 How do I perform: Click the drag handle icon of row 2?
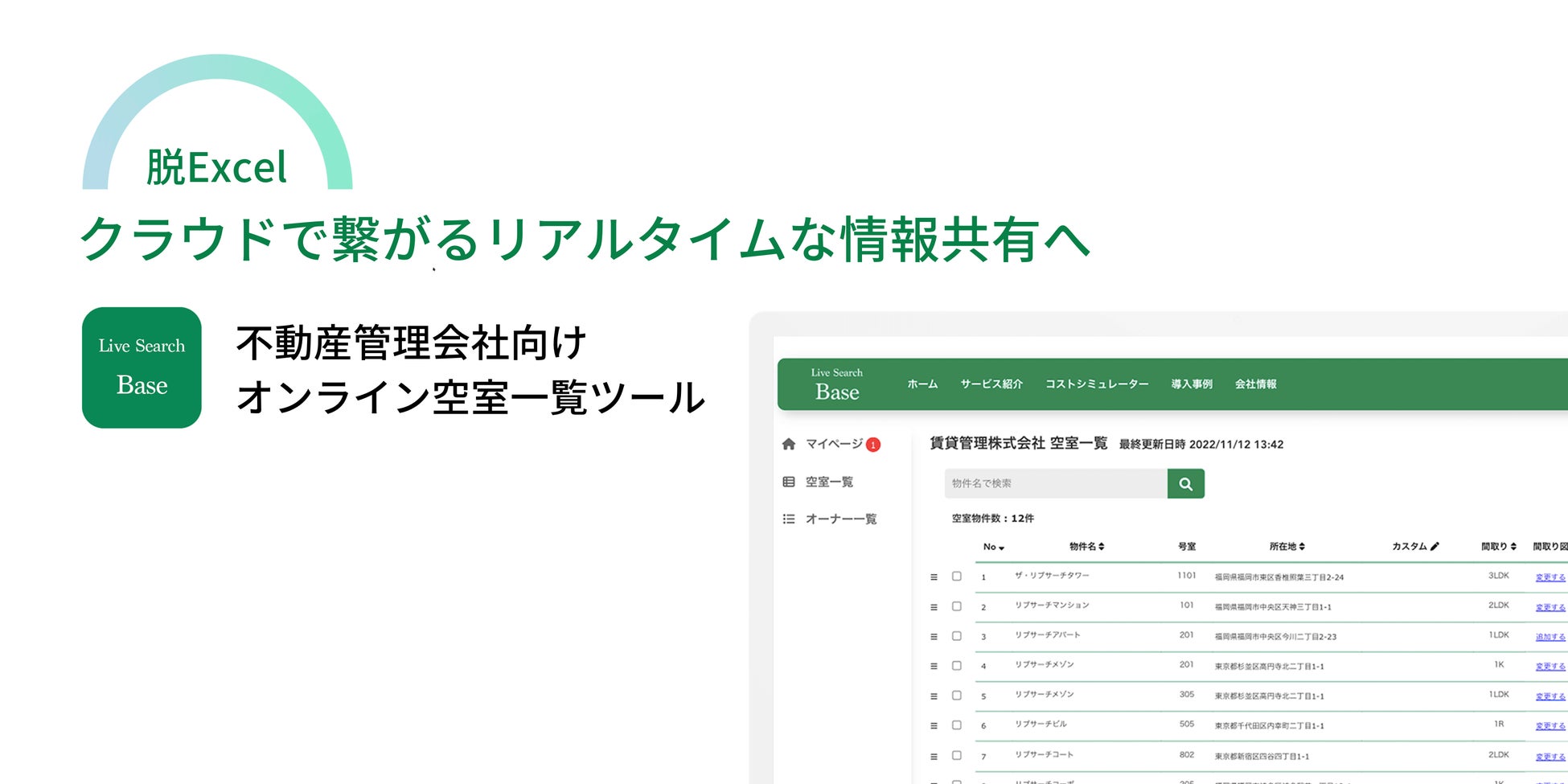[x=934, y=607]
